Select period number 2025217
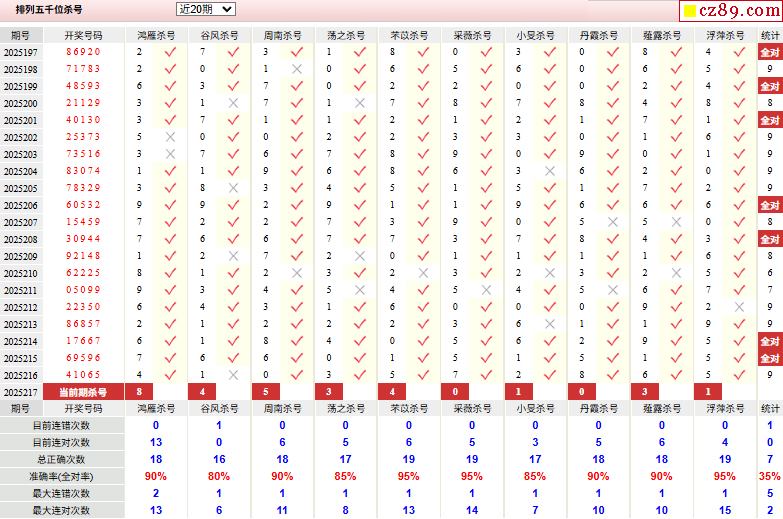This screenshot has height=519, width=783. pos(20,393)
